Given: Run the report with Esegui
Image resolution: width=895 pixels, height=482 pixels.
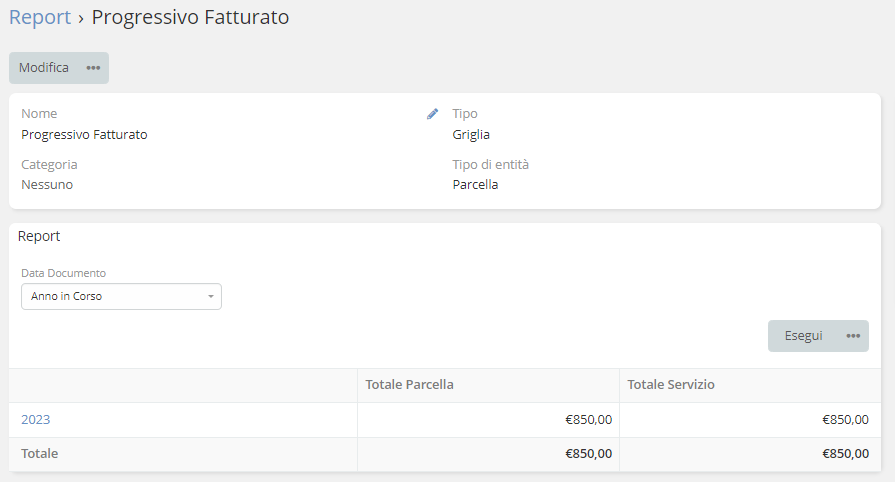Looking at the screenshot, I should pyautogui.click(x=803, y=336).
